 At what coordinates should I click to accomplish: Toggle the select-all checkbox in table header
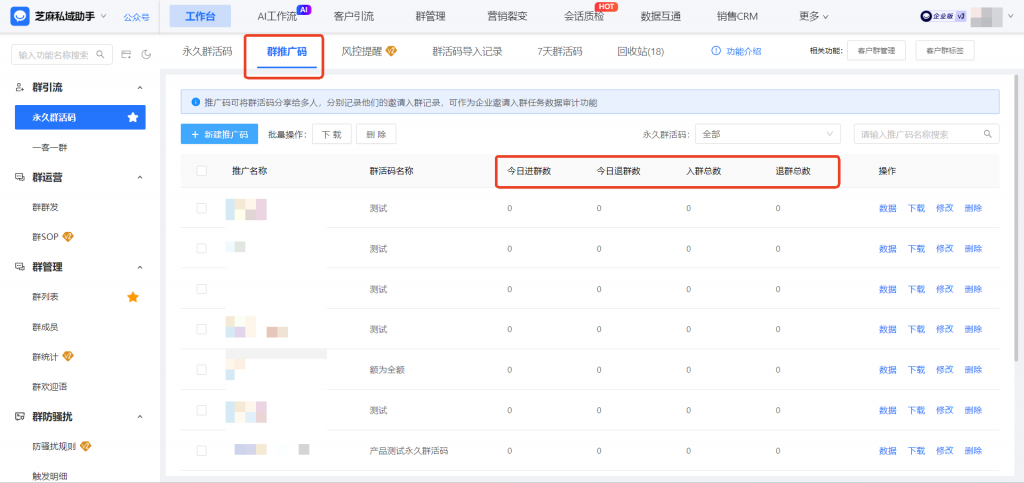(202, 171)
